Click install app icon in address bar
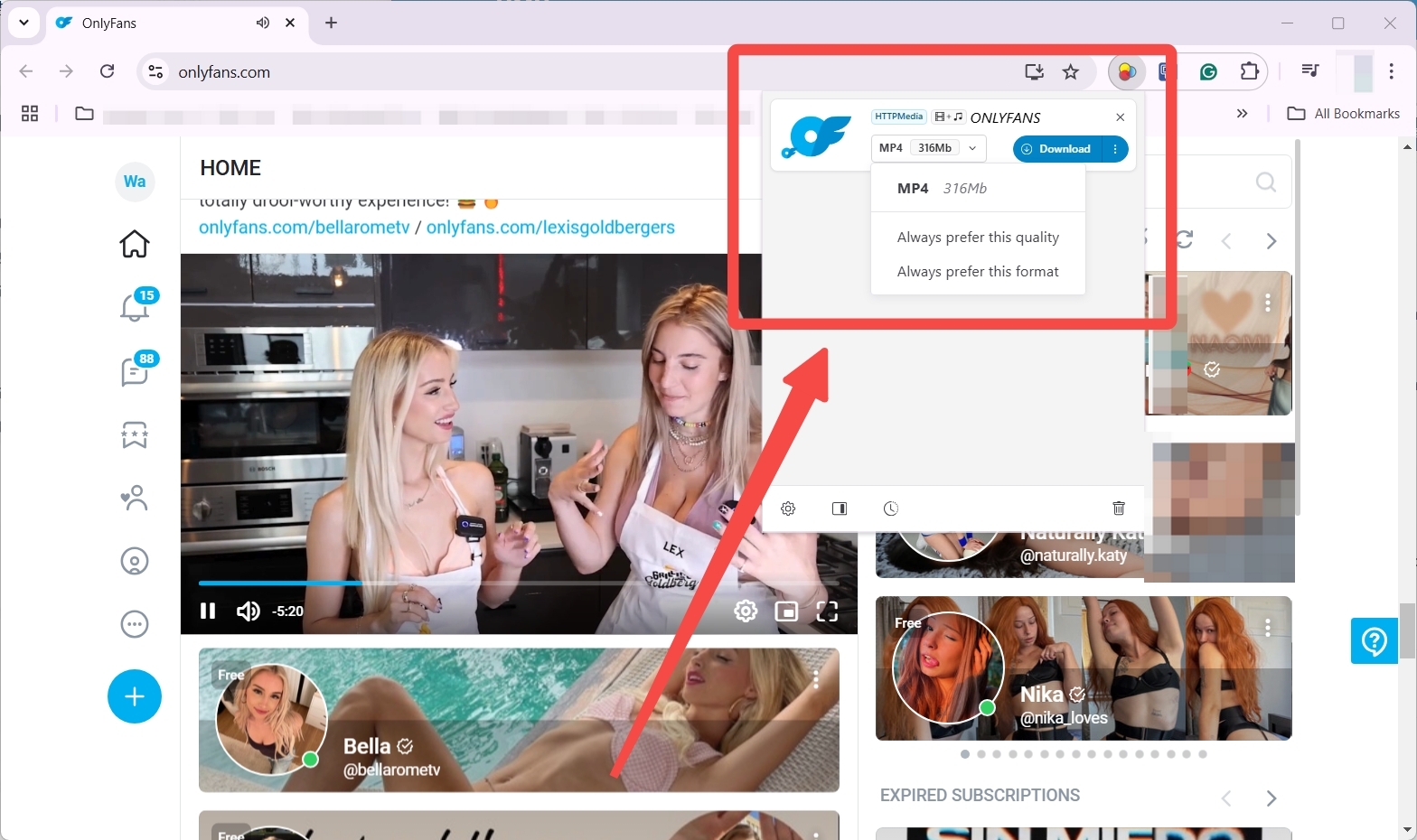 1035,71
